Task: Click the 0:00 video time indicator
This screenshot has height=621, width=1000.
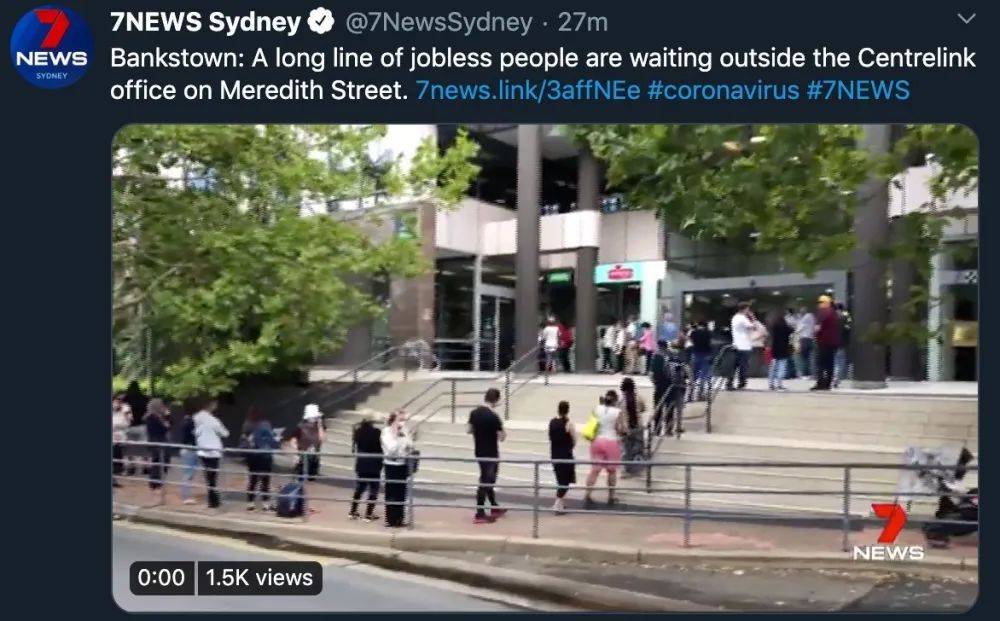Action: (161, 578)
